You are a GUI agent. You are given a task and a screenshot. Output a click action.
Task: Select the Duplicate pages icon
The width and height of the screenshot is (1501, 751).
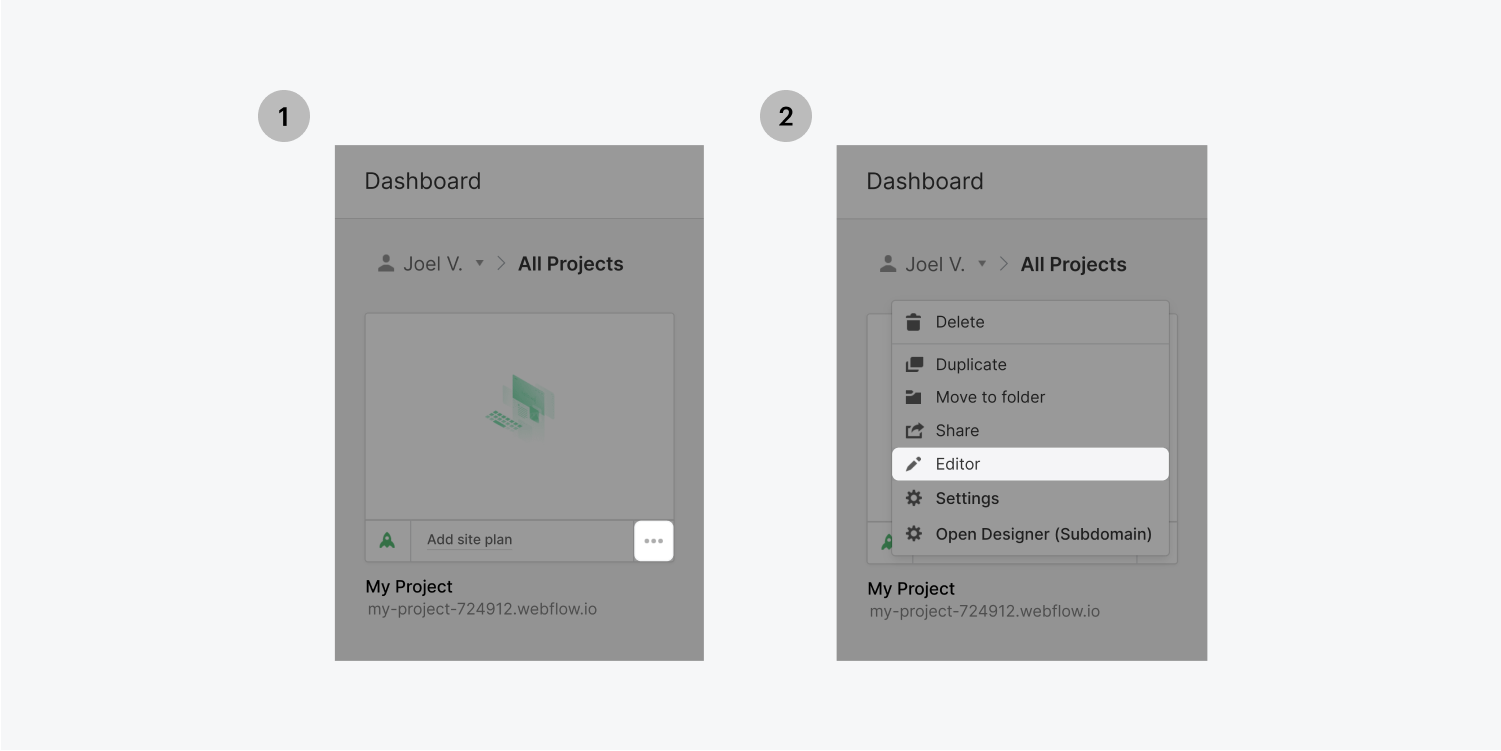click(913, 364)
